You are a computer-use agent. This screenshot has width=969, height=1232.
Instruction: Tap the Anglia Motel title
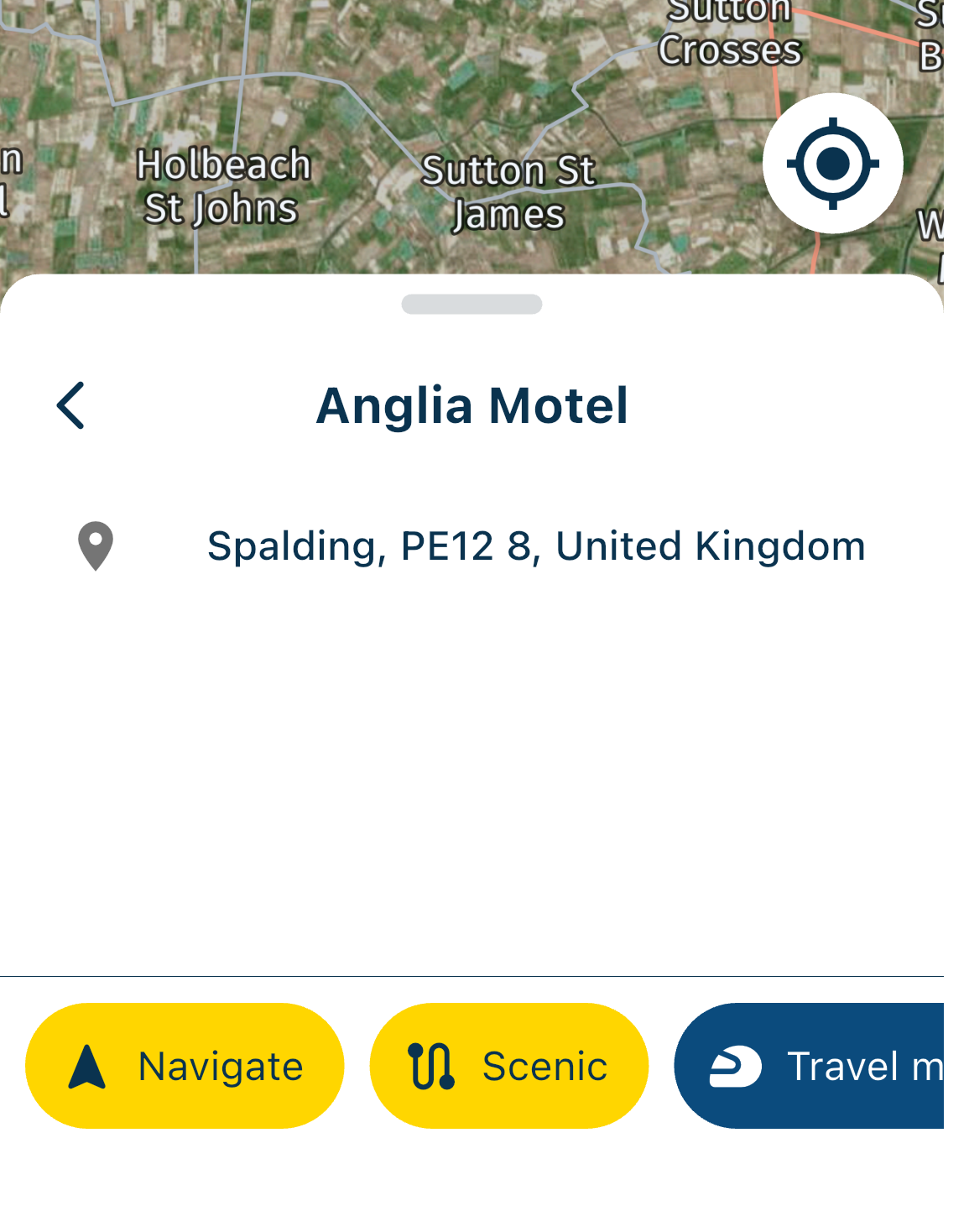coord(471,405)
